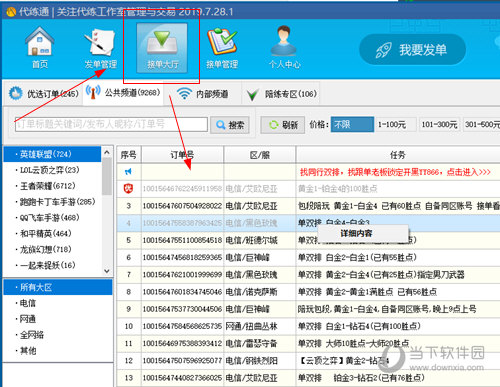Select 101-300元 price filter

click(439, 124)
